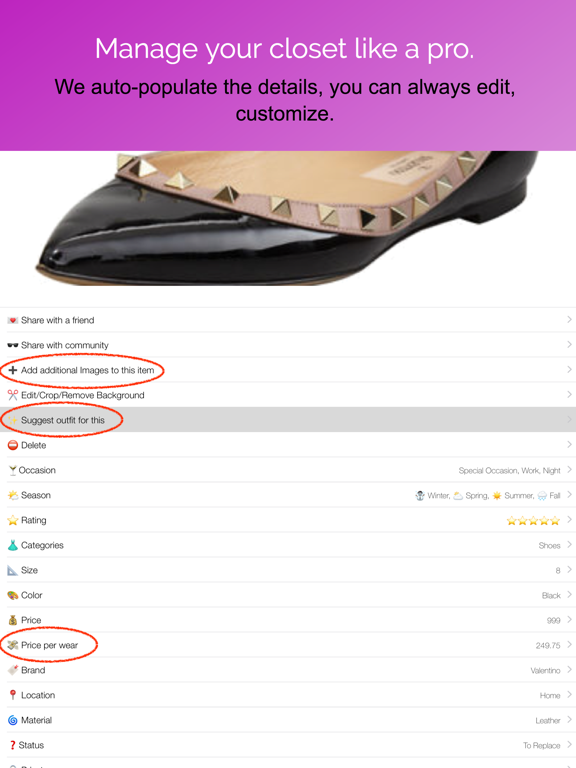
Task: Tap the money bag icon next to Price
Action: click(13, 620)
